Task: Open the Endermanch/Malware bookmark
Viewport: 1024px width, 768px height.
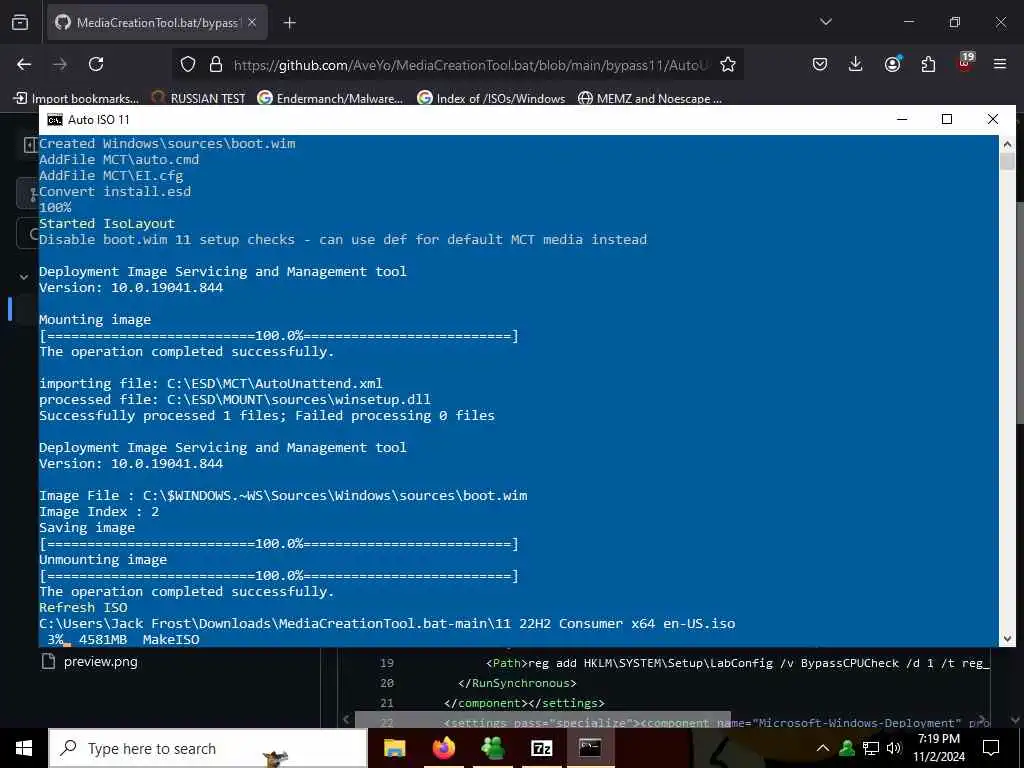Action: tap(330, 99)
